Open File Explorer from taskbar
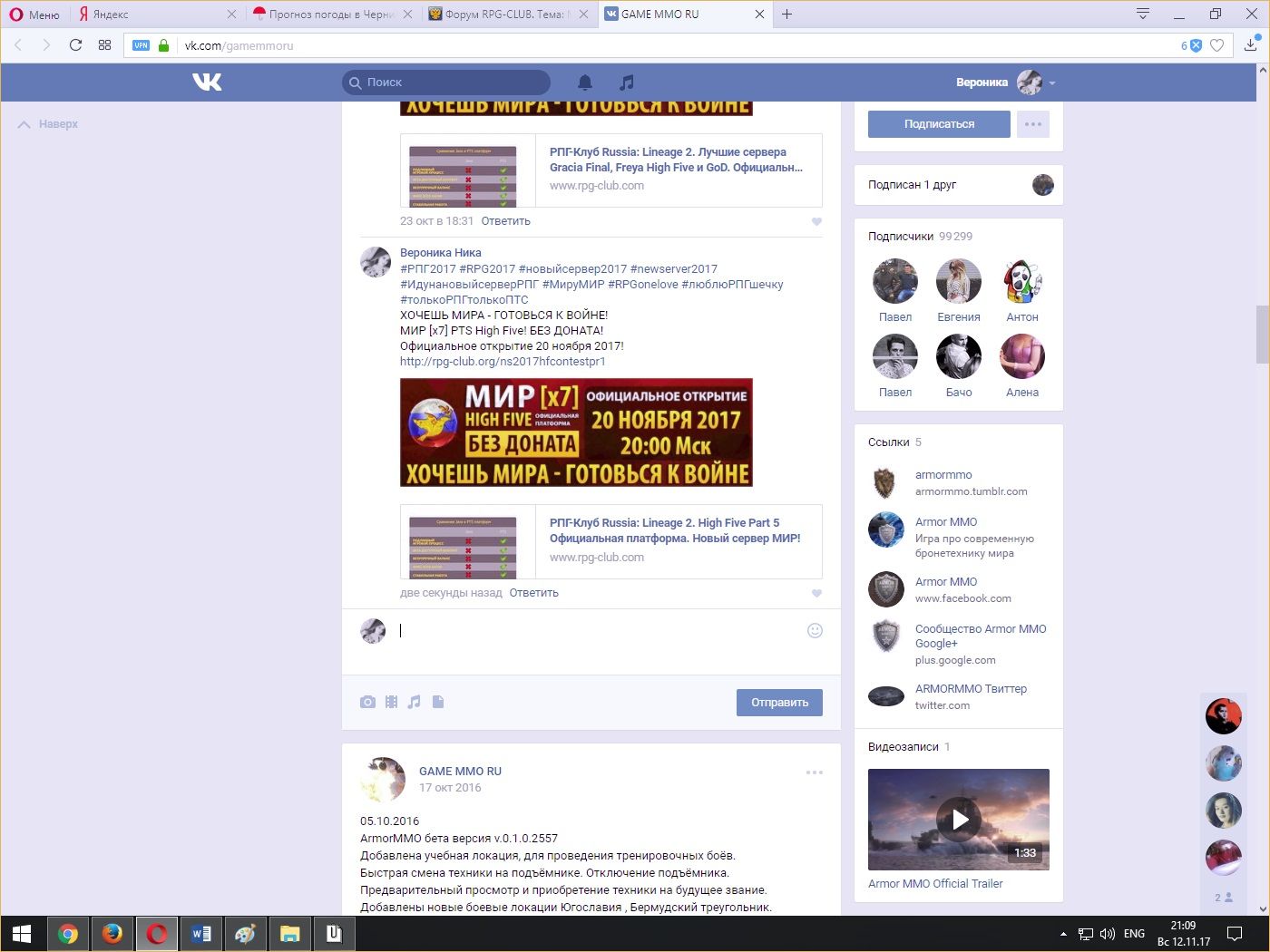The width and height of the screenshot is (1270, 952). 289,934
